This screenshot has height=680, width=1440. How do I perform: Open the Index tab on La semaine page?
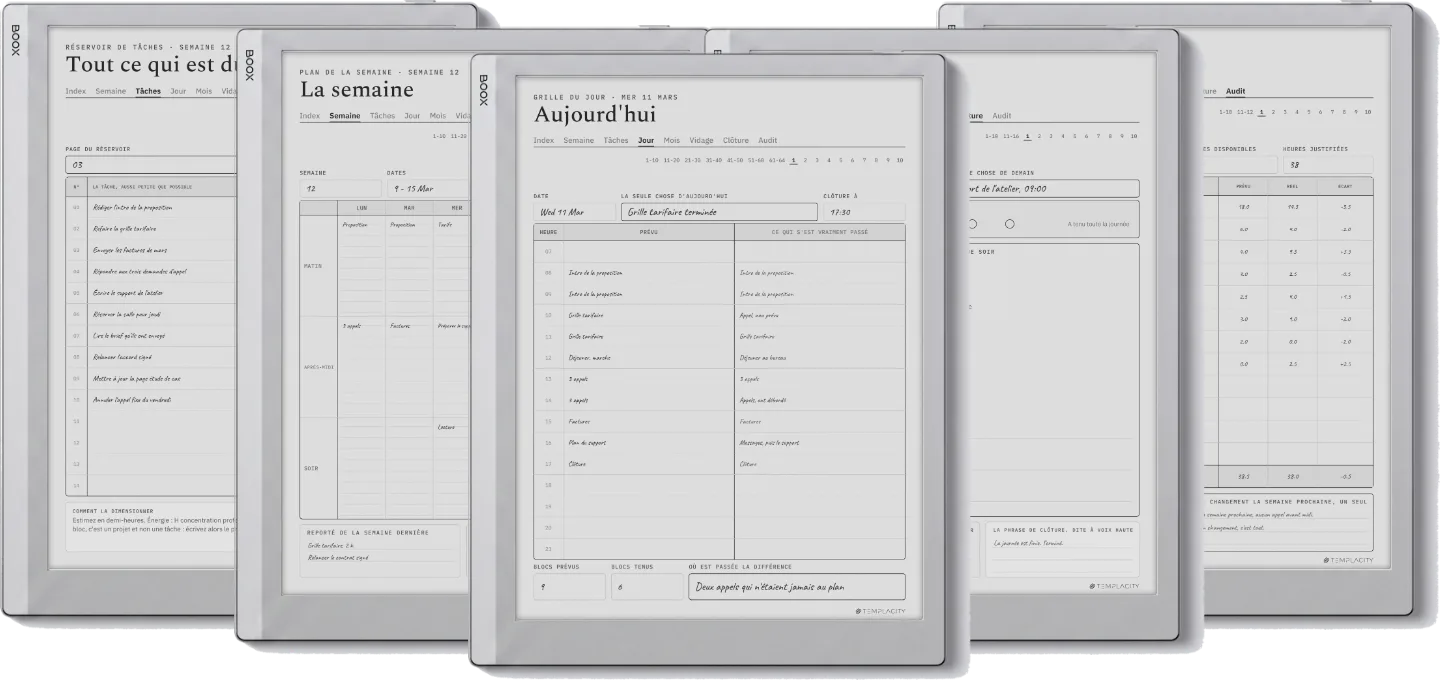point(310,116)
